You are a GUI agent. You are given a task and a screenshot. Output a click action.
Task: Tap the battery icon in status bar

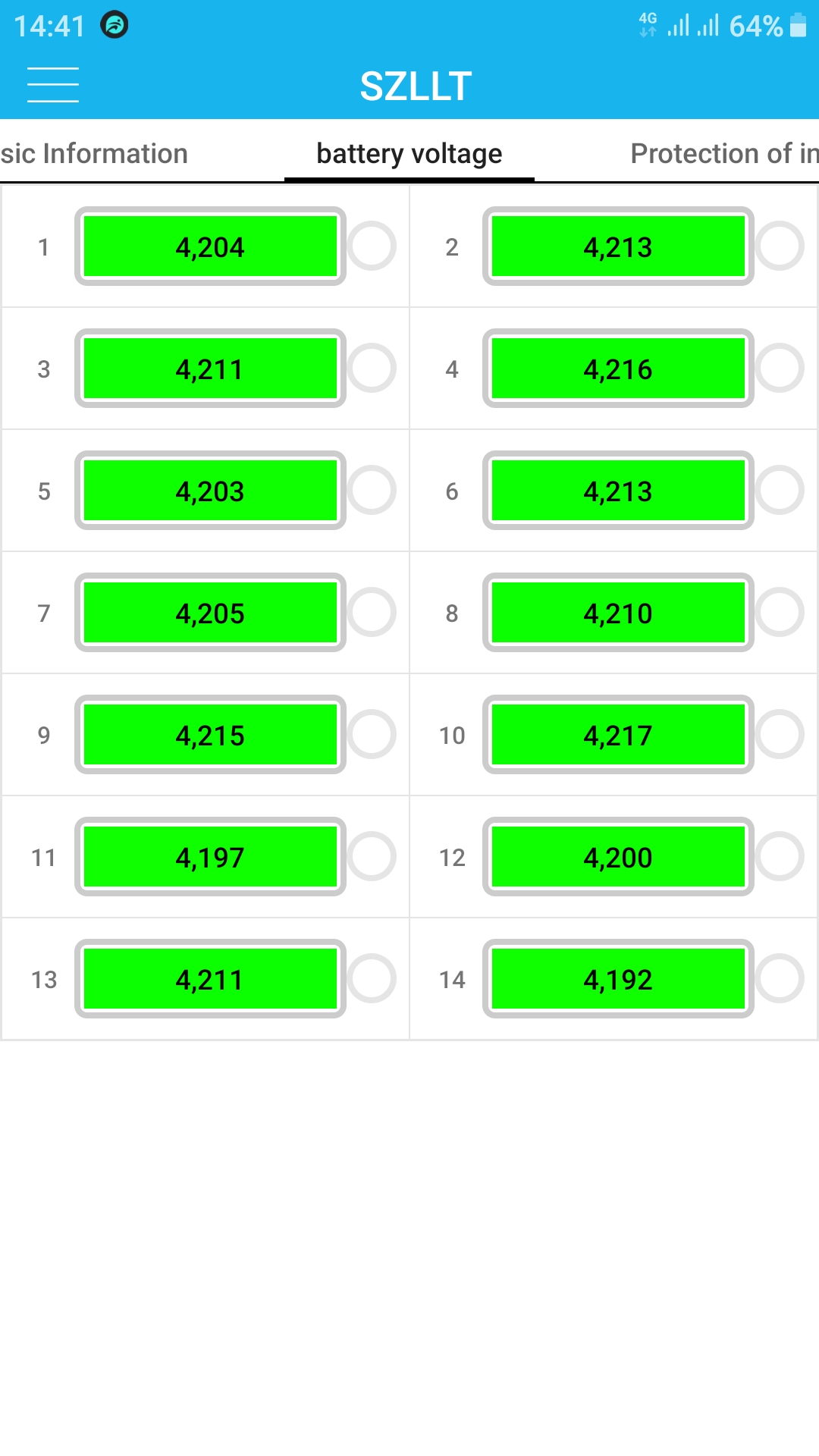pyautogui.click(x=798, y=26)
